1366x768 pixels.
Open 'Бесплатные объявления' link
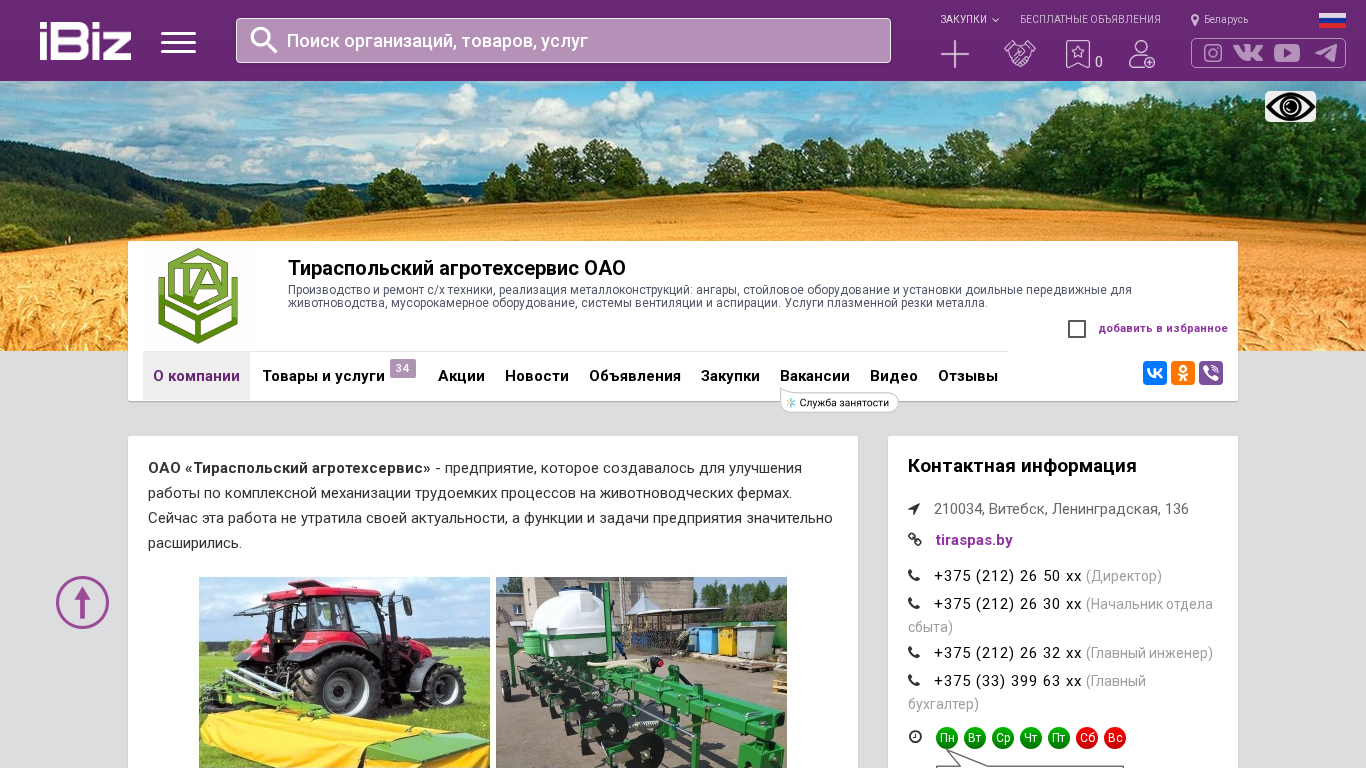pyautogui.click(x=1090, y=20)
